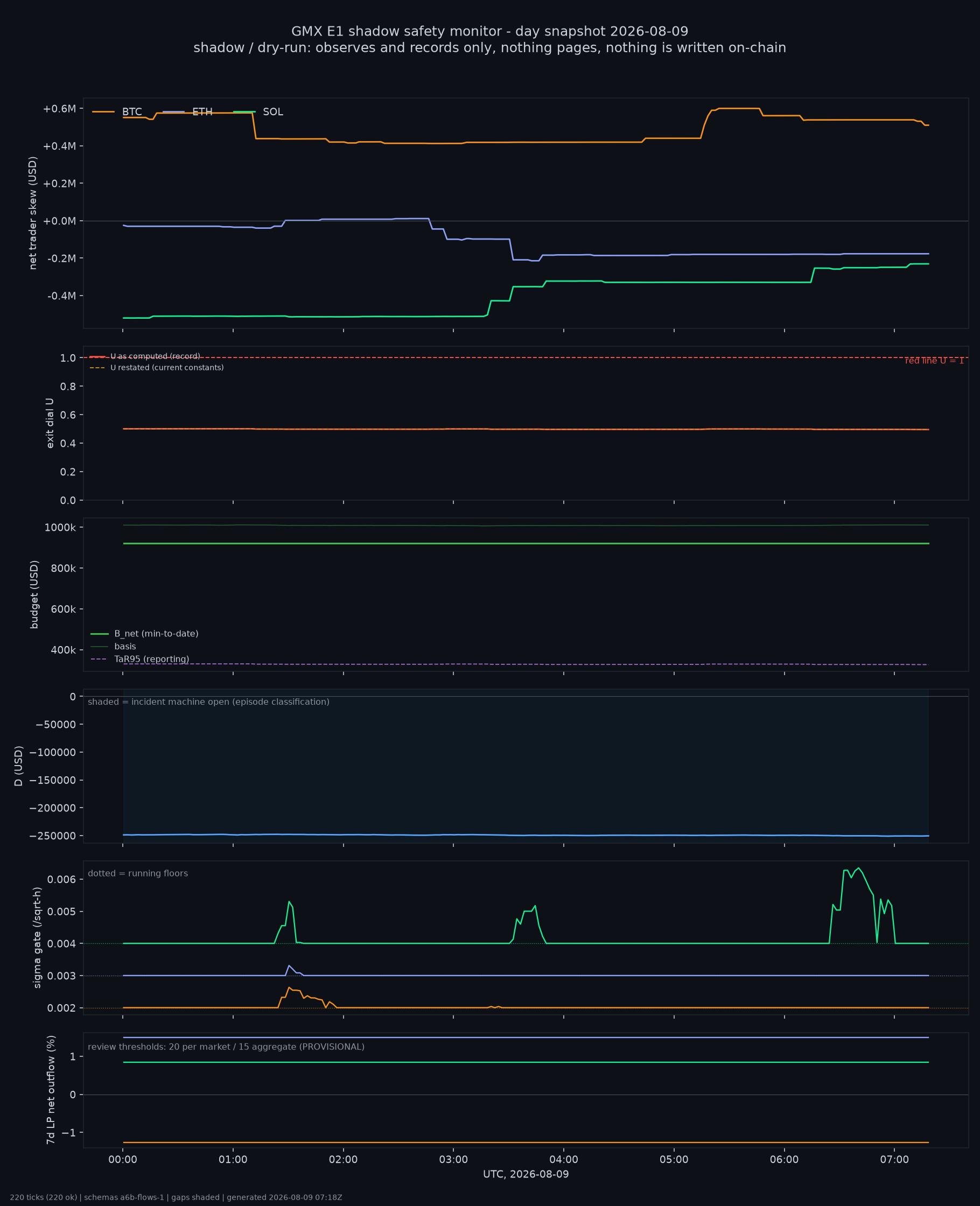The height and width of the screenshot is (1206, 980).
Task: Click the 'dotted = running floors' note
Action: (x=138, y=873)
